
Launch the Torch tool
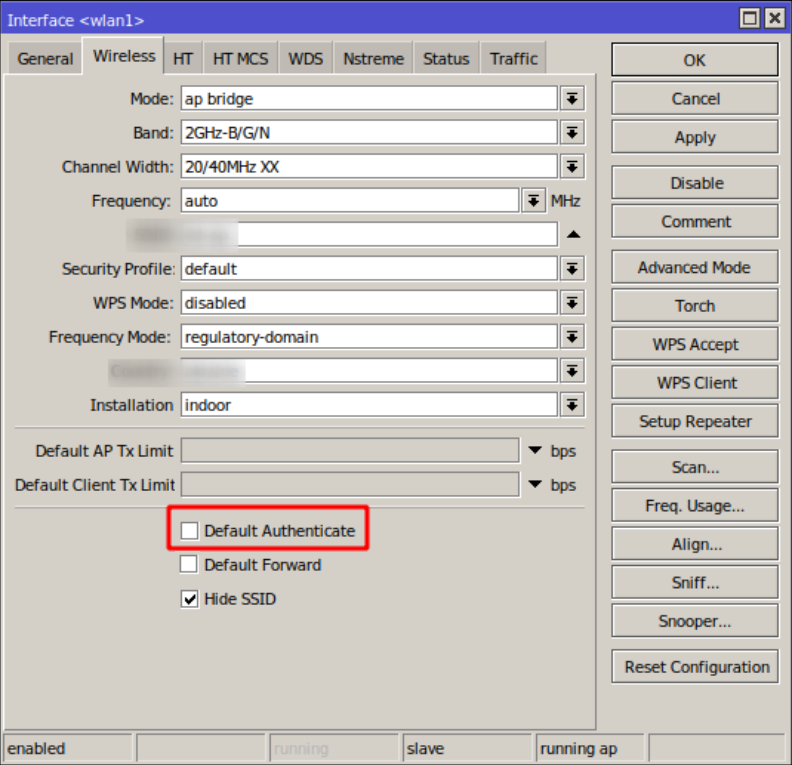click(x=694, y=306)
